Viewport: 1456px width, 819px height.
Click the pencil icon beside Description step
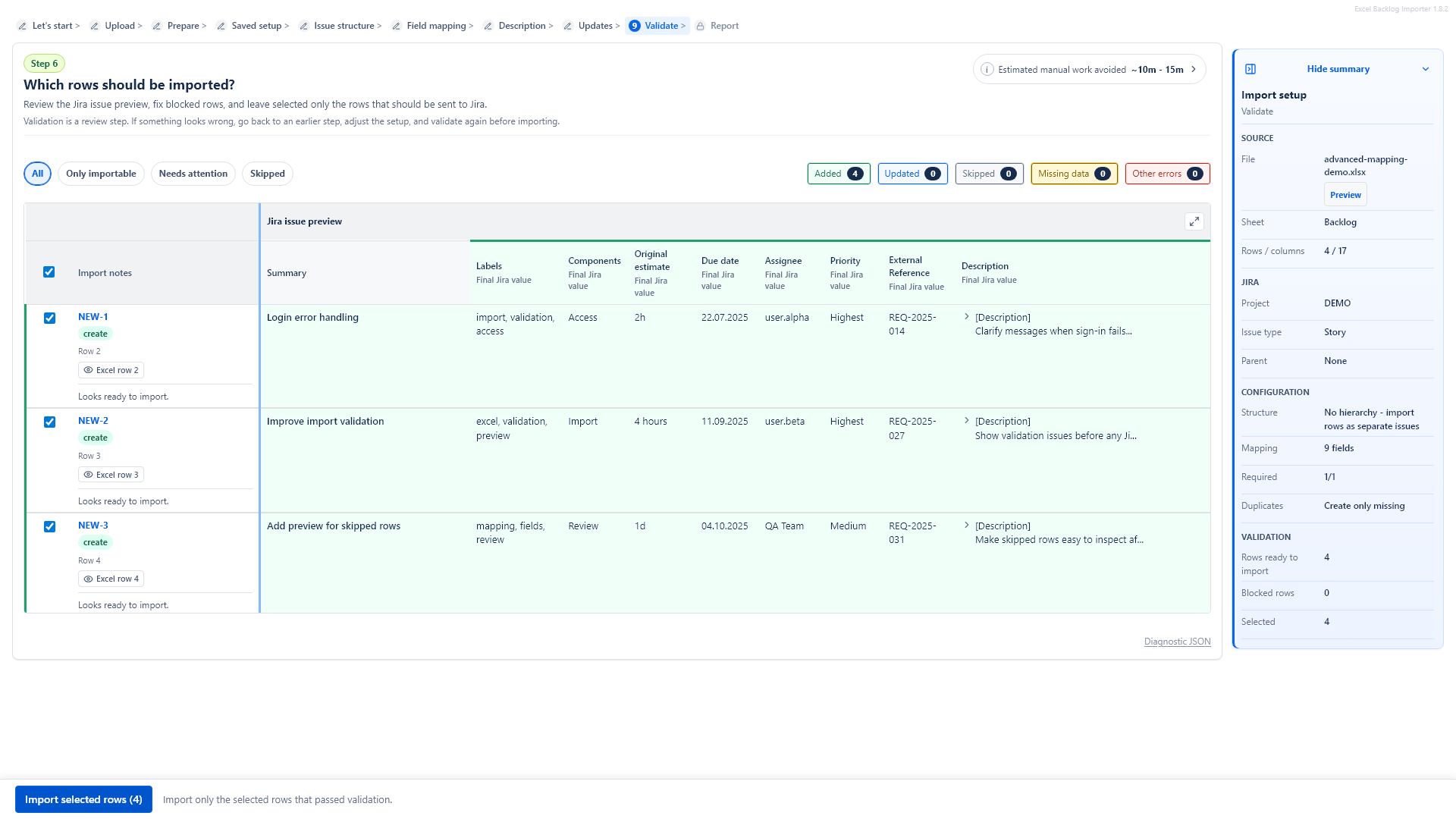488,26
